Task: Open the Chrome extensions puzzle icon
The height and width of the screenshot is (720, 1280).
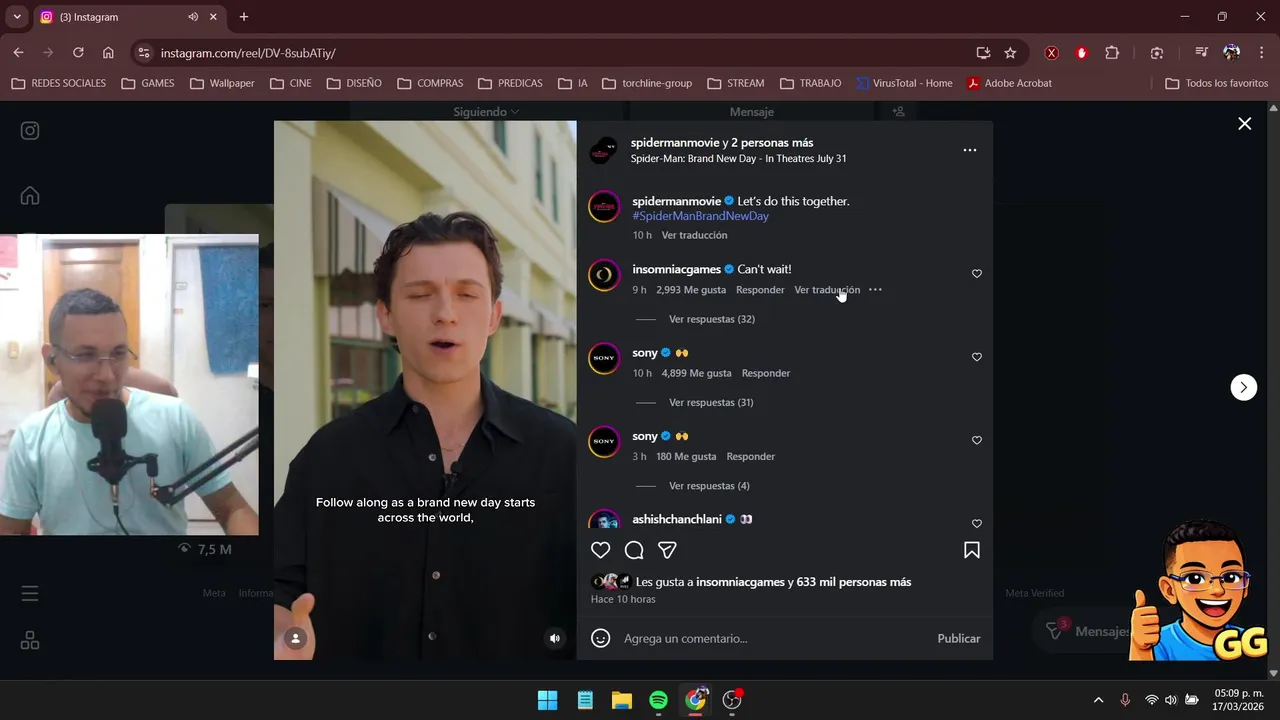Action: (1112, 53)
